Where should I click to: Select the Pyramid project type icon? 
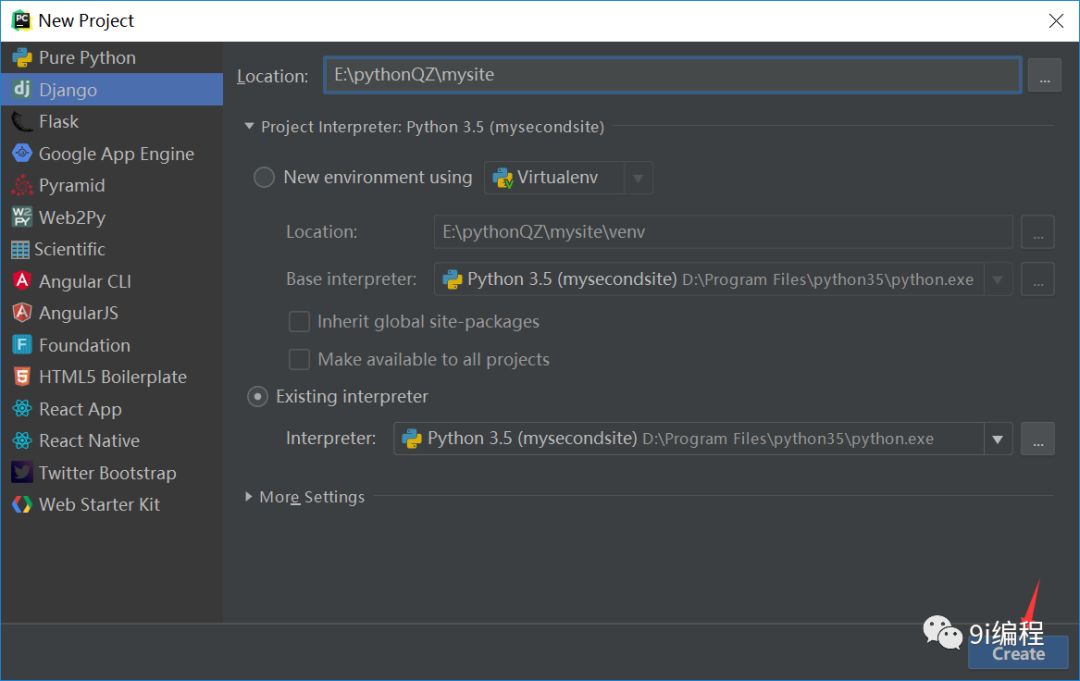pyautogui.click(x=22, y=186)
